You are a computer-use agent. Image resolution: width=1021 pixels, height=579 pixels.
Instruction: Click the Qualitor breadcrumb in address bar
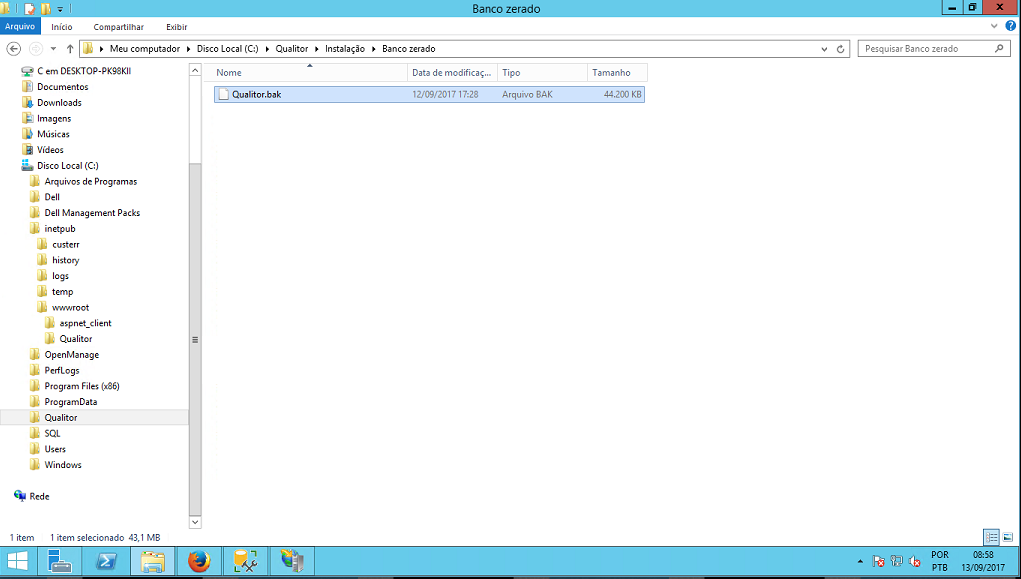tap(292, 49)
